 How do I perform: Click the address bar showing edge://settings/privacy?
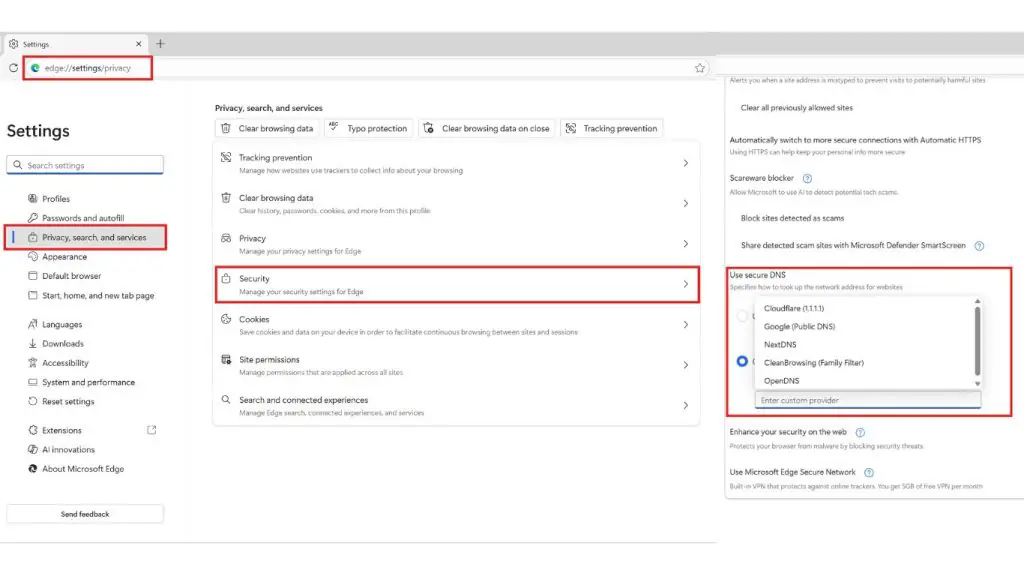tap(88, 68)
